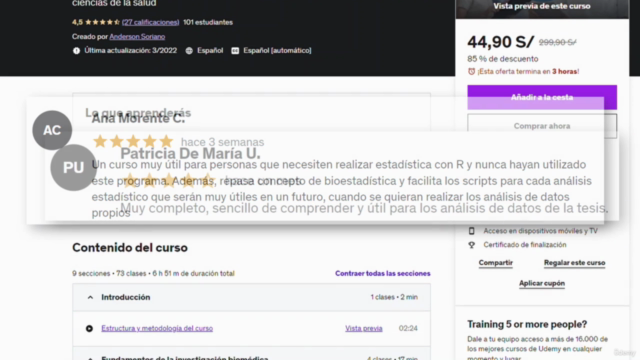640x360 pixels.
Task: Click the trophy icon beside Certificado de finalización
Action: point(471,245)
